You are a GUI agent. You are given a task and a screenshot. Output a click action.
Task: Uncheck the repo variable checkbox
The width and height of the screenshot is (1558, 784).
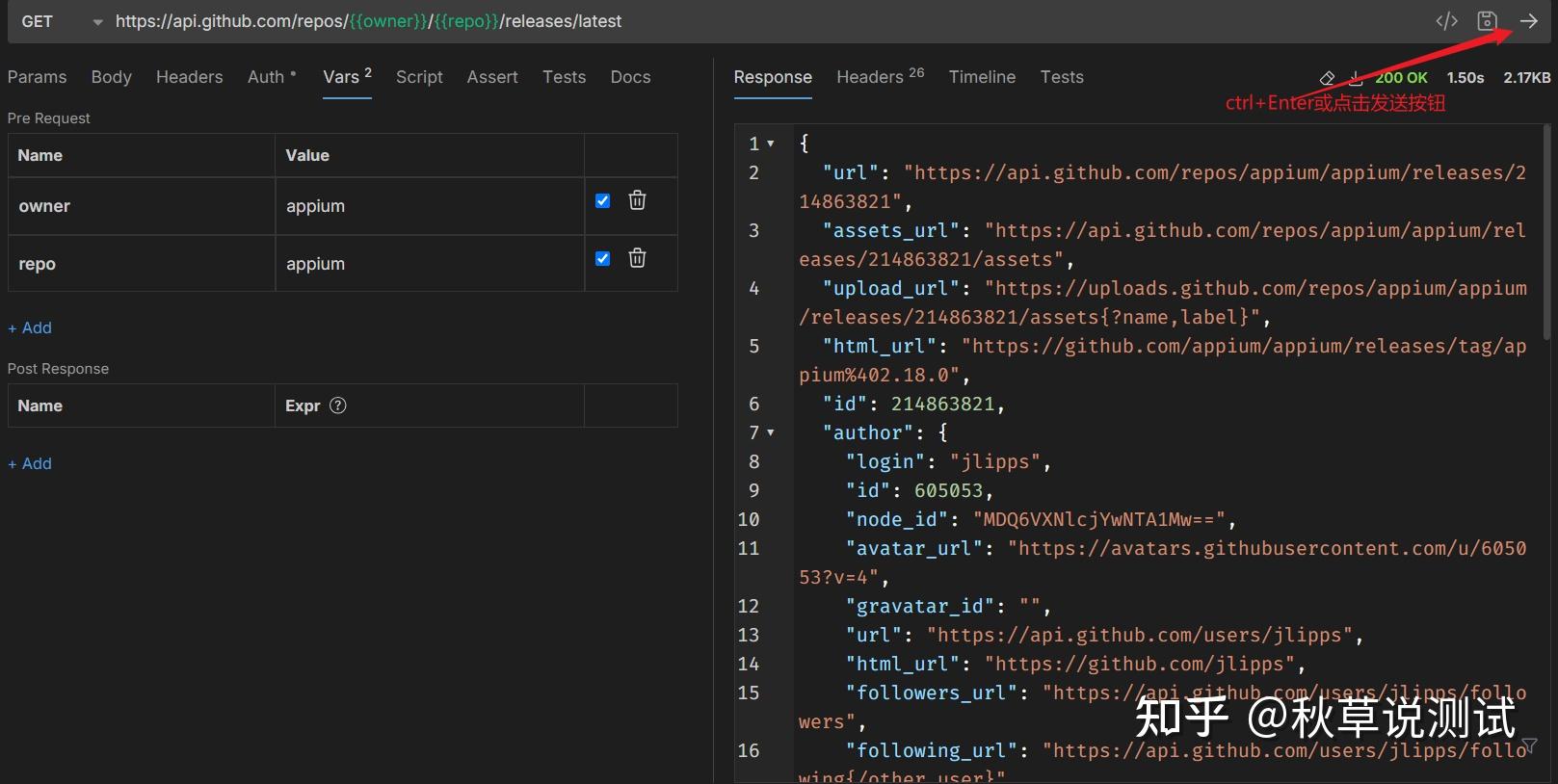pos(603,259)
